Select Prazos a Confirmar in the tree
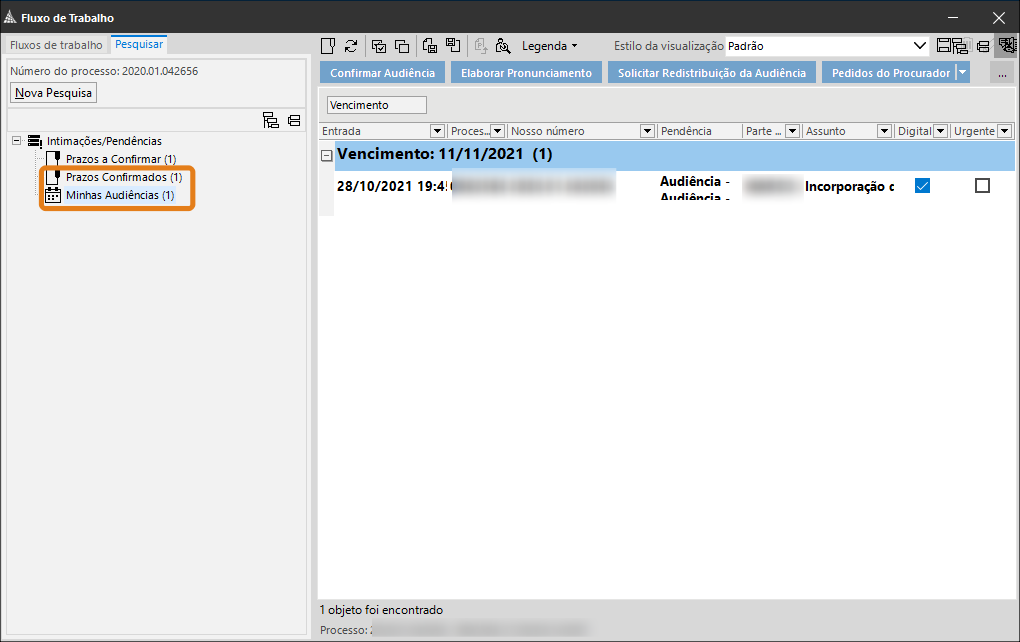1020x642 pixels. click(x=113, y=159)
